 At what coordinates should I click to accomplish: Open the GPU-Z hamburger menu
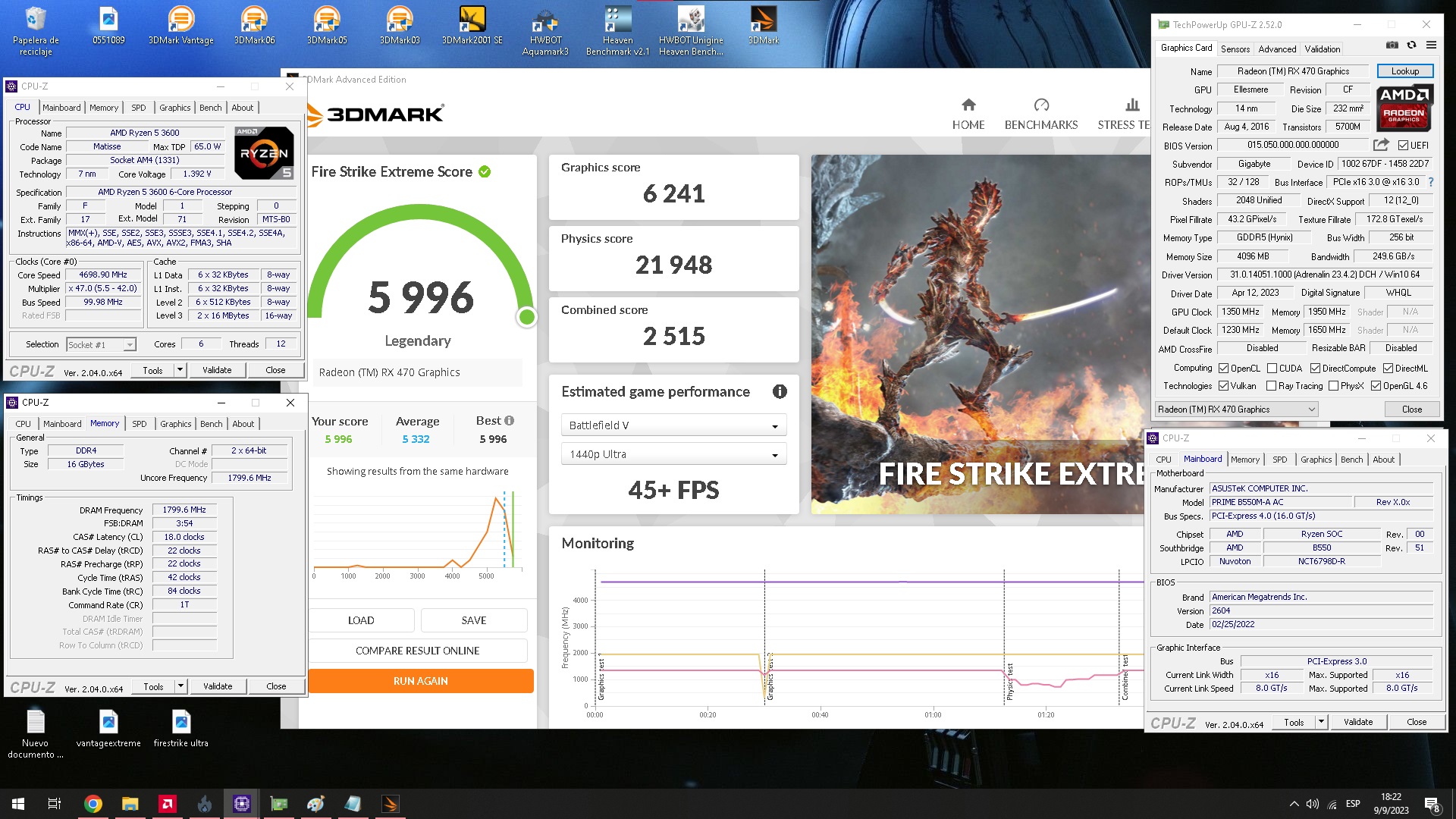click(x=1431, y=45)
